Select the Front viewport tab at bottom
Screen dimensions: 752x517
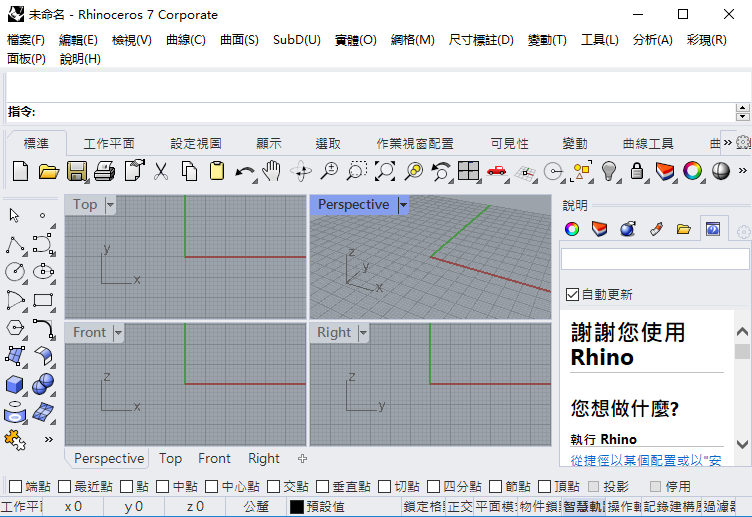coord(214,458)
